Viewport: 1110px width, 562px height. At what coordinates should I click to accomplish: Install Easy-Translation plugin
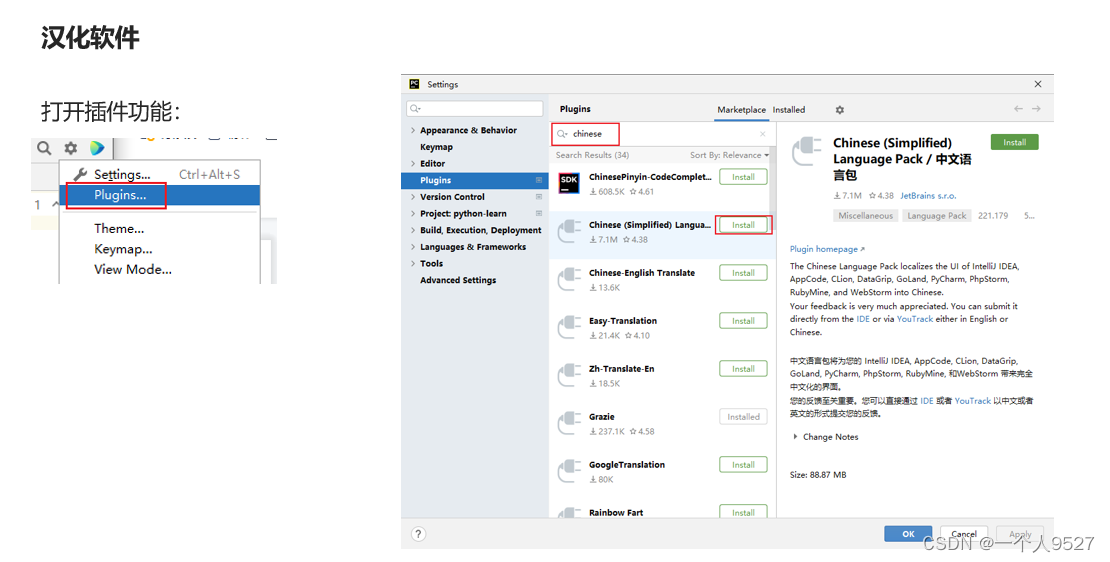[743, 321]
